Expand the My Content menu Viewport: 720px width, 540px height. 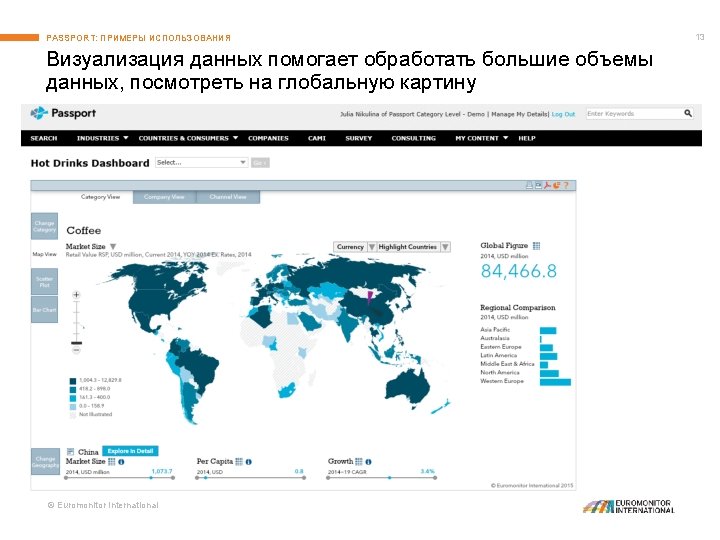coord(482,138)
